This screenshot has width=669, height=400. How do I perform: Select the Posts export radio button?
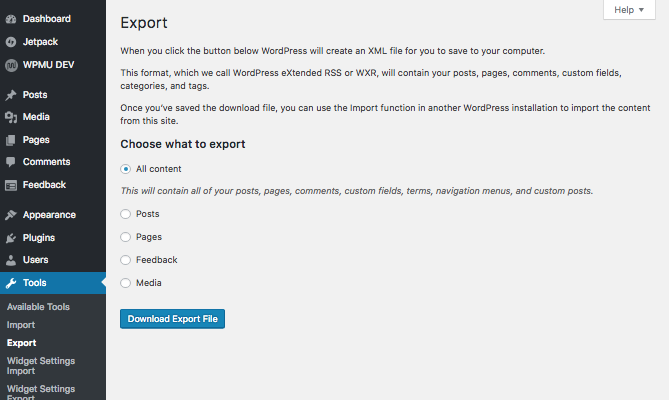coord(125,214)
